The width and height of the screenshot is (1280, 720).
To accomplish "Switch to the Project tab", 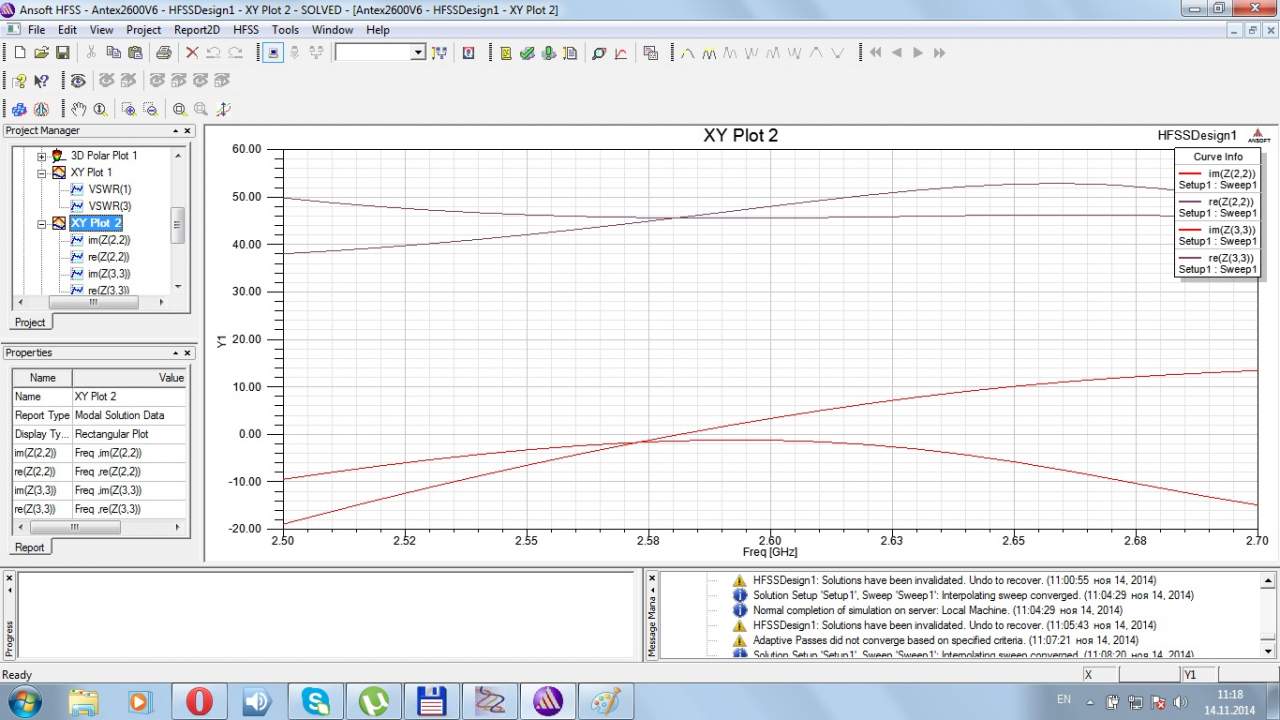I will pyautogui.click(x=29, y=322).
